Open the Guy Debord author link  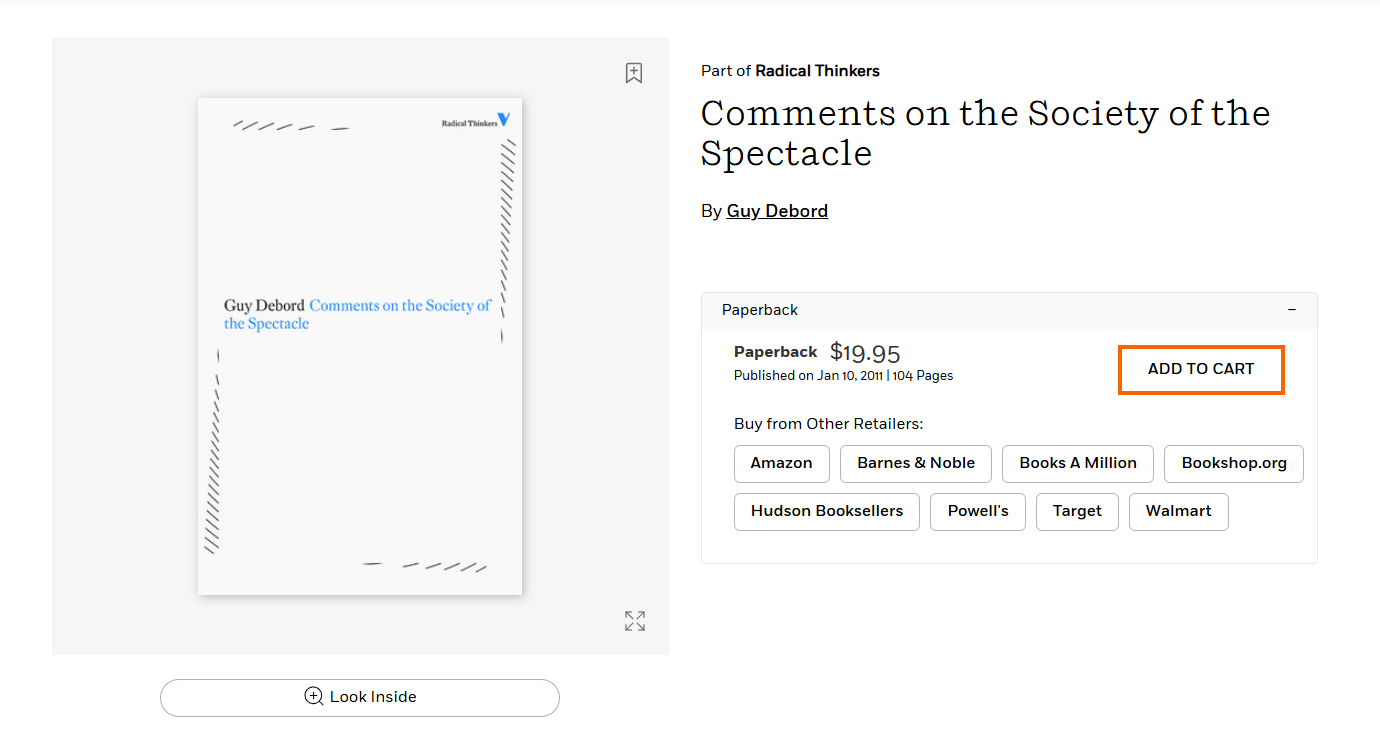tap(777, 211)
